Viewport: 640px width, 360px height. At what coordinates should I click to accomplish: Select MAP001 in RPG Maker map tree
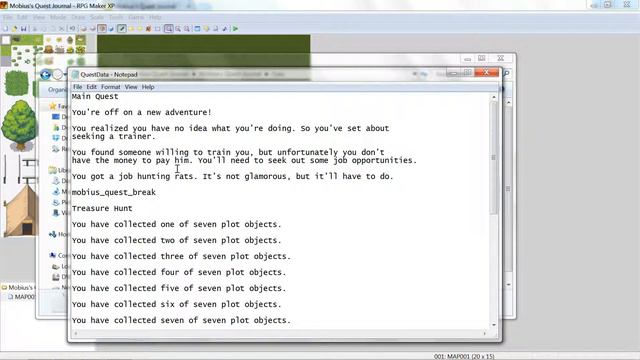22,297
